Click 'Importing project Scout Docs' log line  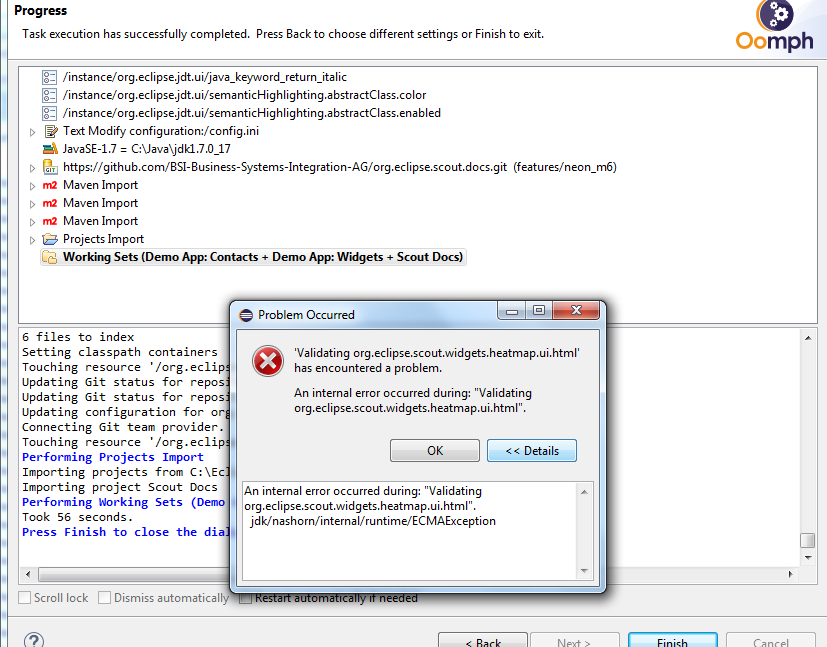pos(119,487)
